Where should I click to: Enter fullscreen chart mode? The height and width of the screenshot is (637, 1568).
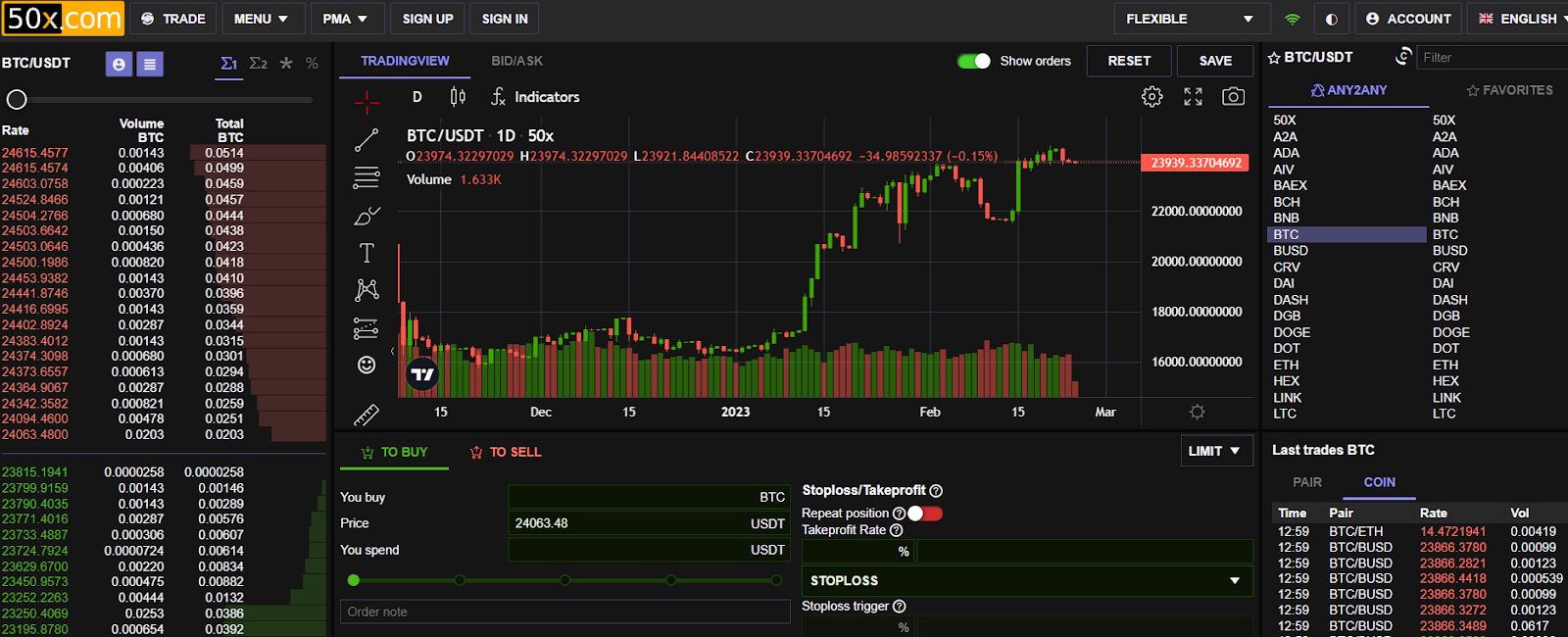coord(1193,96)
